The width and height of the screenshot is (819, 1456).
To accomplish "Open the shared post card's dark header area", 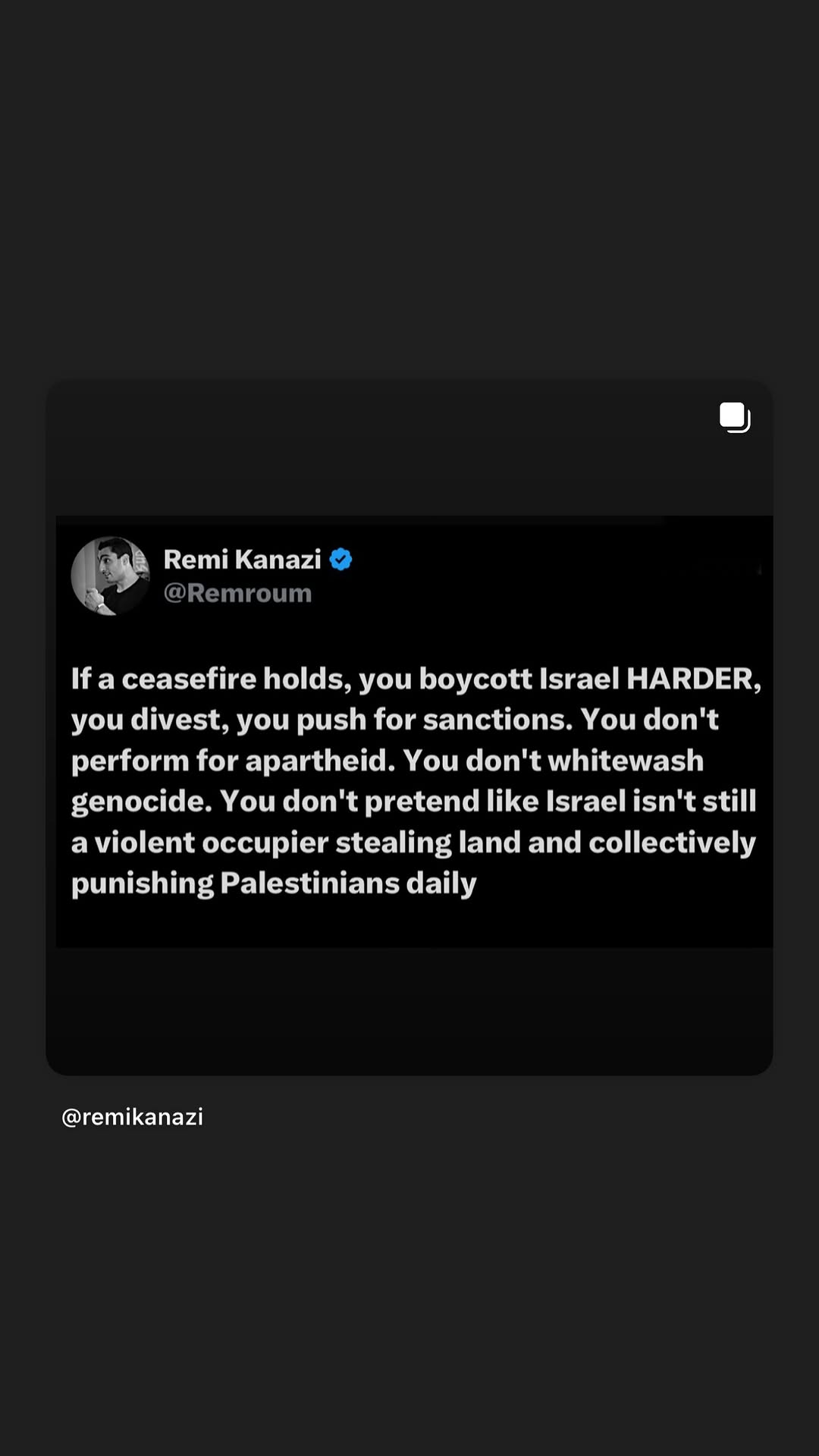I will 409,447.
